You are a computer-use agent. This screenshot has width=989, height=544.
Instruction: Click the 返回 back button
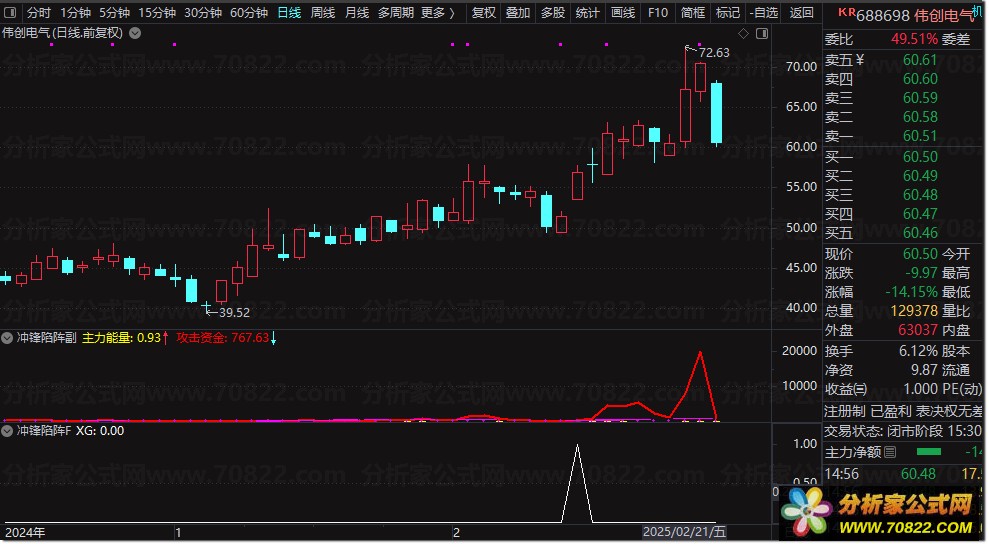pos(801,13)
